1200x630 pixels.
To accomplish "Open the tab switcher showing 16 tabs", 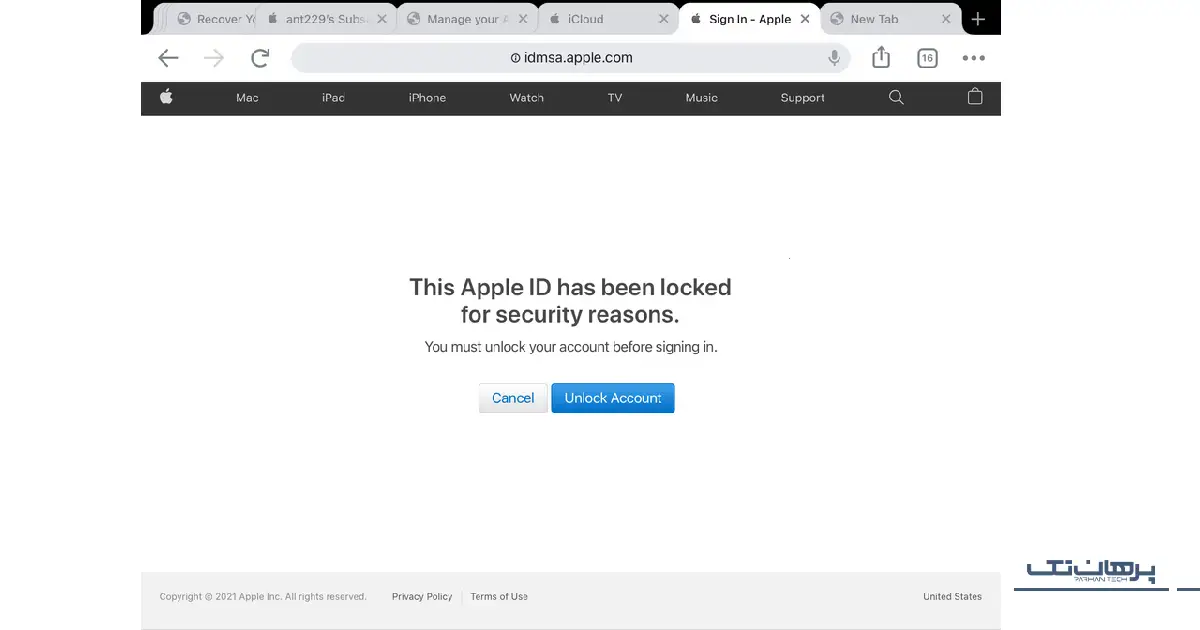I will (927, 58).
